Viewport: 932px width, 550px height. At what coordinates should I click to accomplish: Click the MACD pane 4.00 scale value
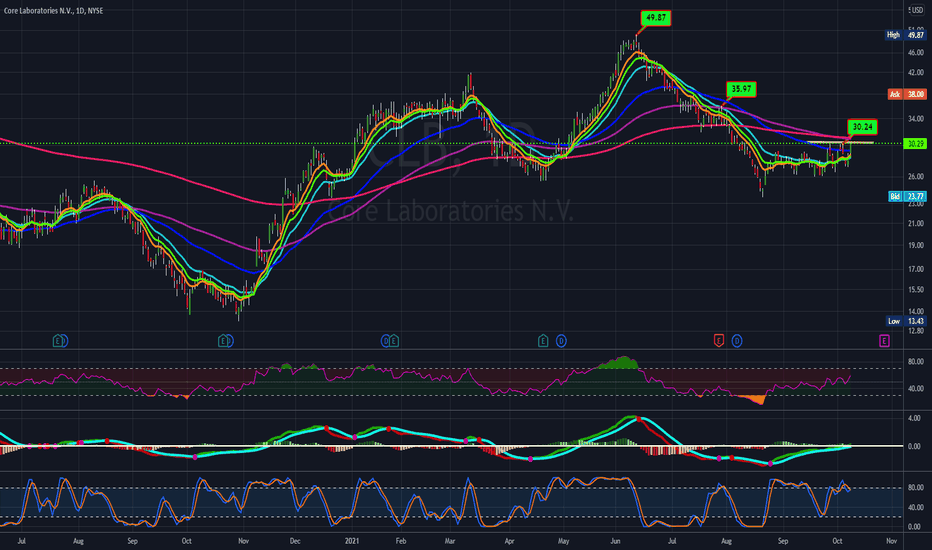915,419
